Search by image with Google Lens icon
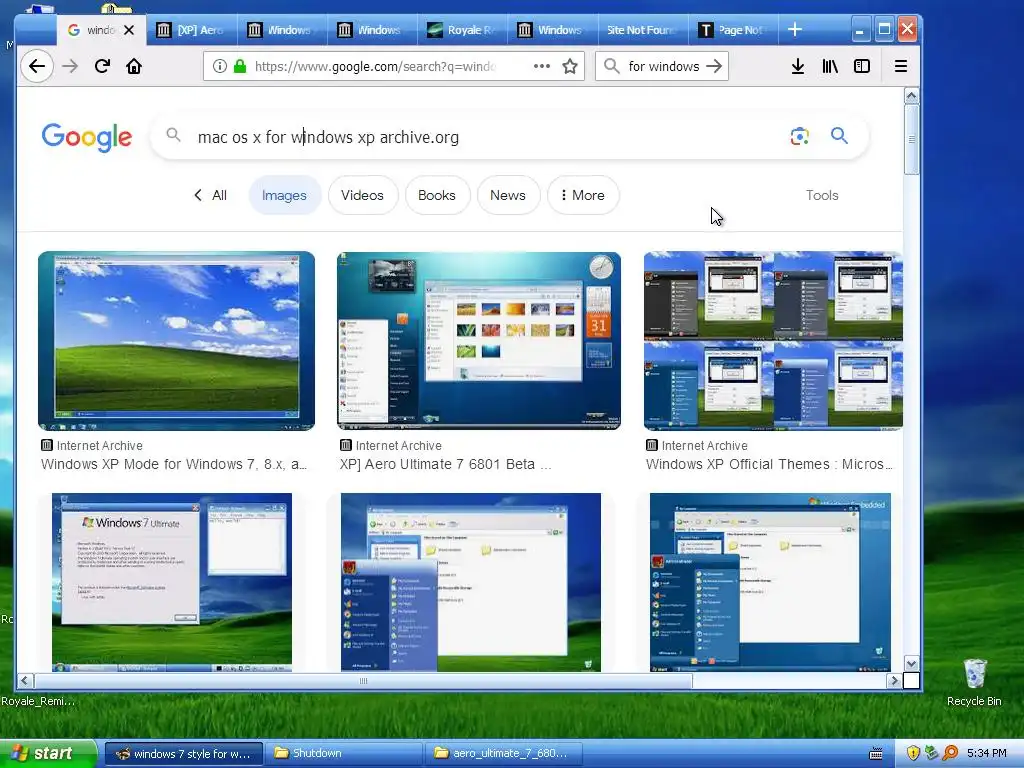 [799, 136]
